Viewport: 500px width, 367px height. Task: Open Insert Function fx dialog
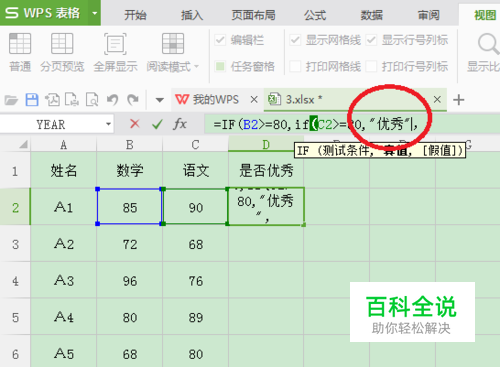pyautogui.click(x=180, y=124)
